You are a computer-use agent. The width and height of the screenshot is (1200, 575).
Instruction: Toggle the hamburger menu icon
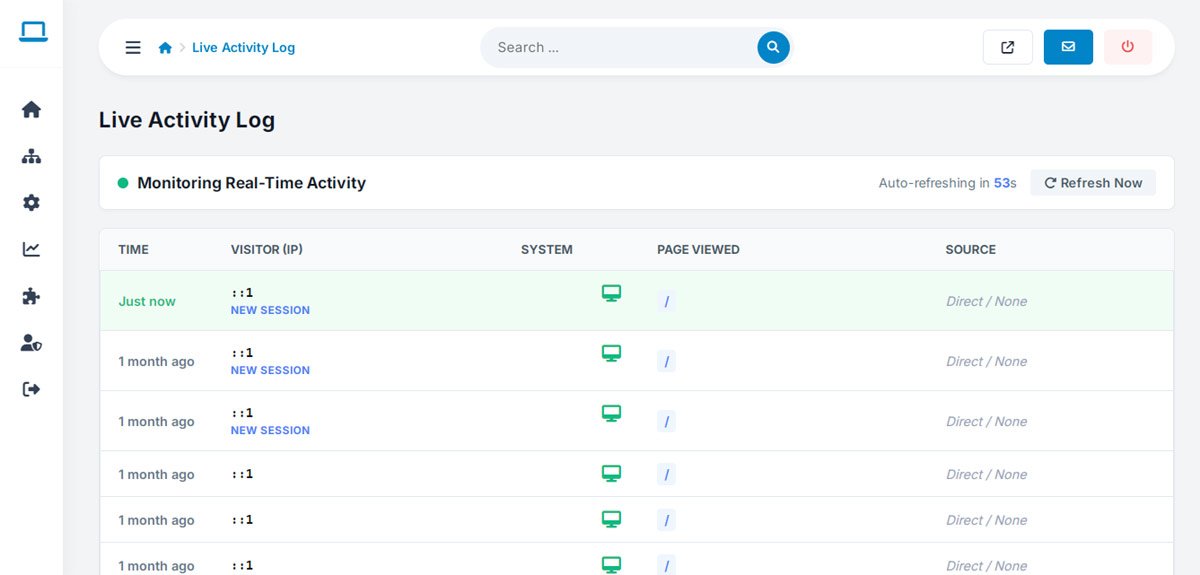[133, 47]
